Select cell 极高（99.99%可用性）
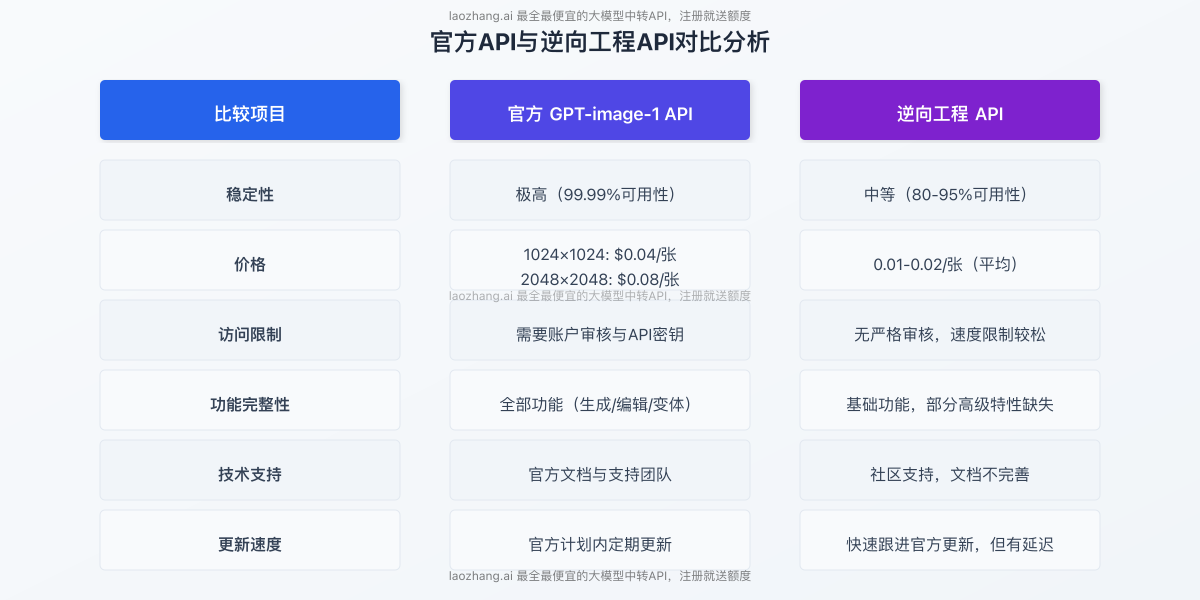This screenshot has width=1200, height=600. (600, 190)
